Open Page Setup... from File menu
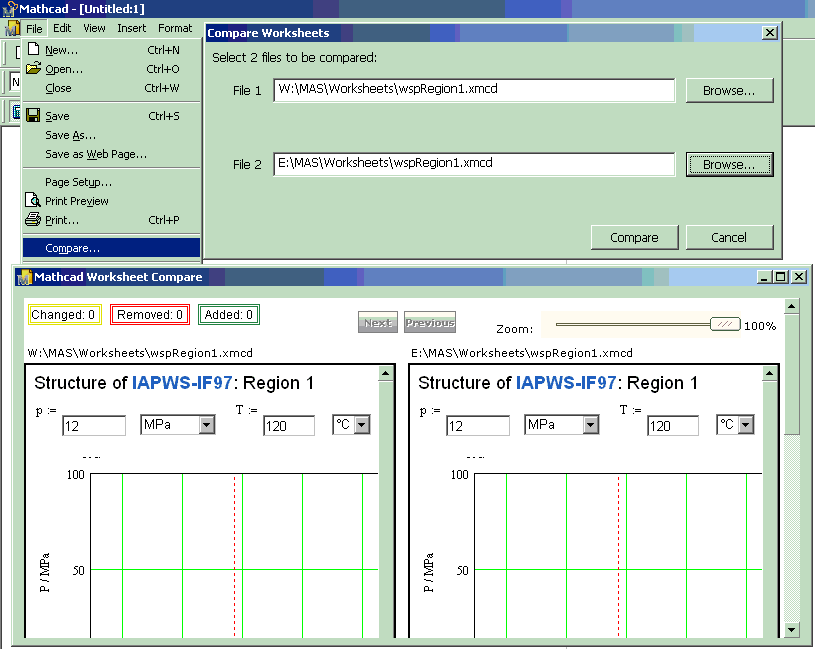The width and height of the screenshot is (815, 649). coord(111,182)
